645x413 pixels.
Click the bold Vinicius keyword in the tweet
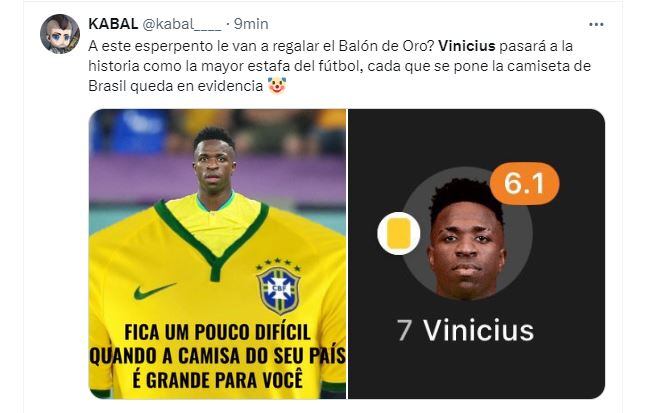click(466, 46)
